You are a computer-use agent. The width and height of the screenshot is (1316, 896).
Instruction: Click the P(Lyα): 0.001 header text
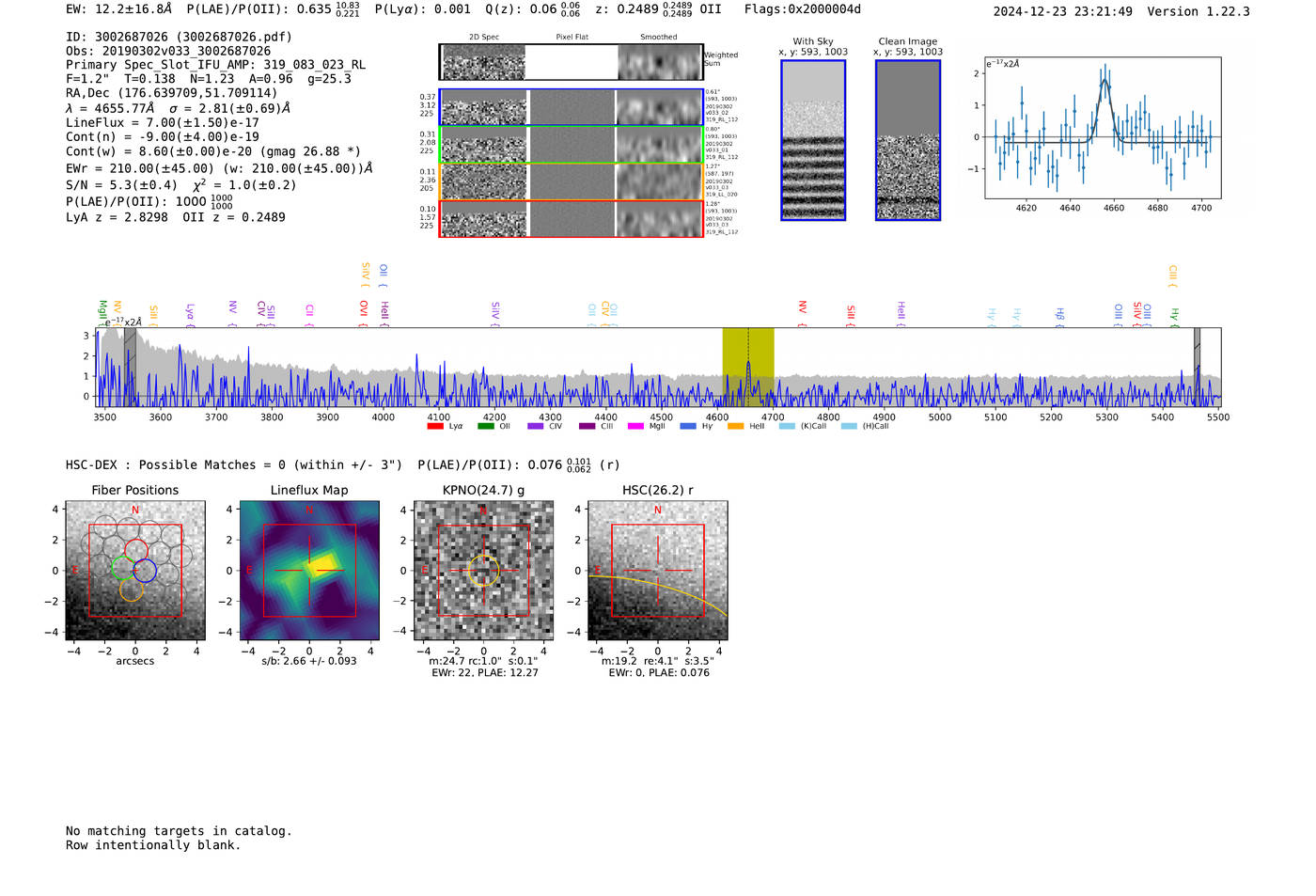pyautogui.click(x=423, y=9)
